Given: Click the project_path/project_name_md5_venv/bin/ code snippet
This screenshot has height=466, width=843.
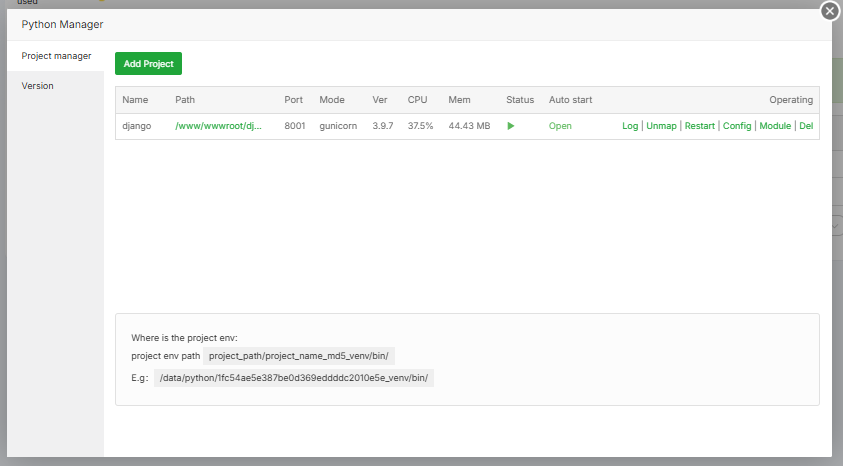Looking at the screenshot, I should click(299, 356).
